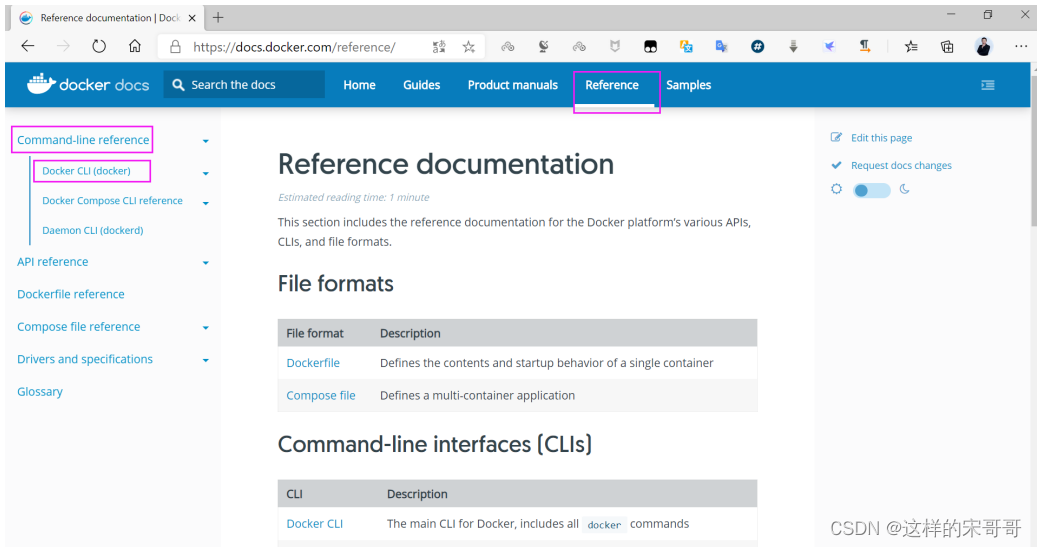Open the favorites list icon

tap(911, 46)
